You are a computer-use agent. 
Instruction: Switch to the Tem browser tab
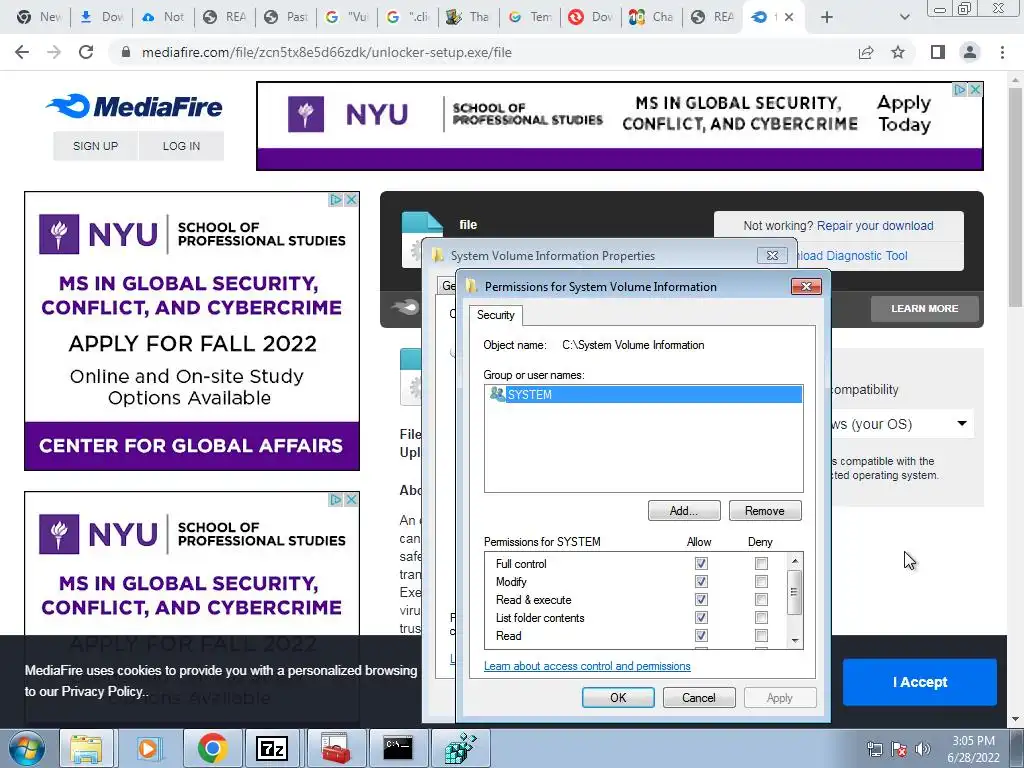click(x=530, y=17)
